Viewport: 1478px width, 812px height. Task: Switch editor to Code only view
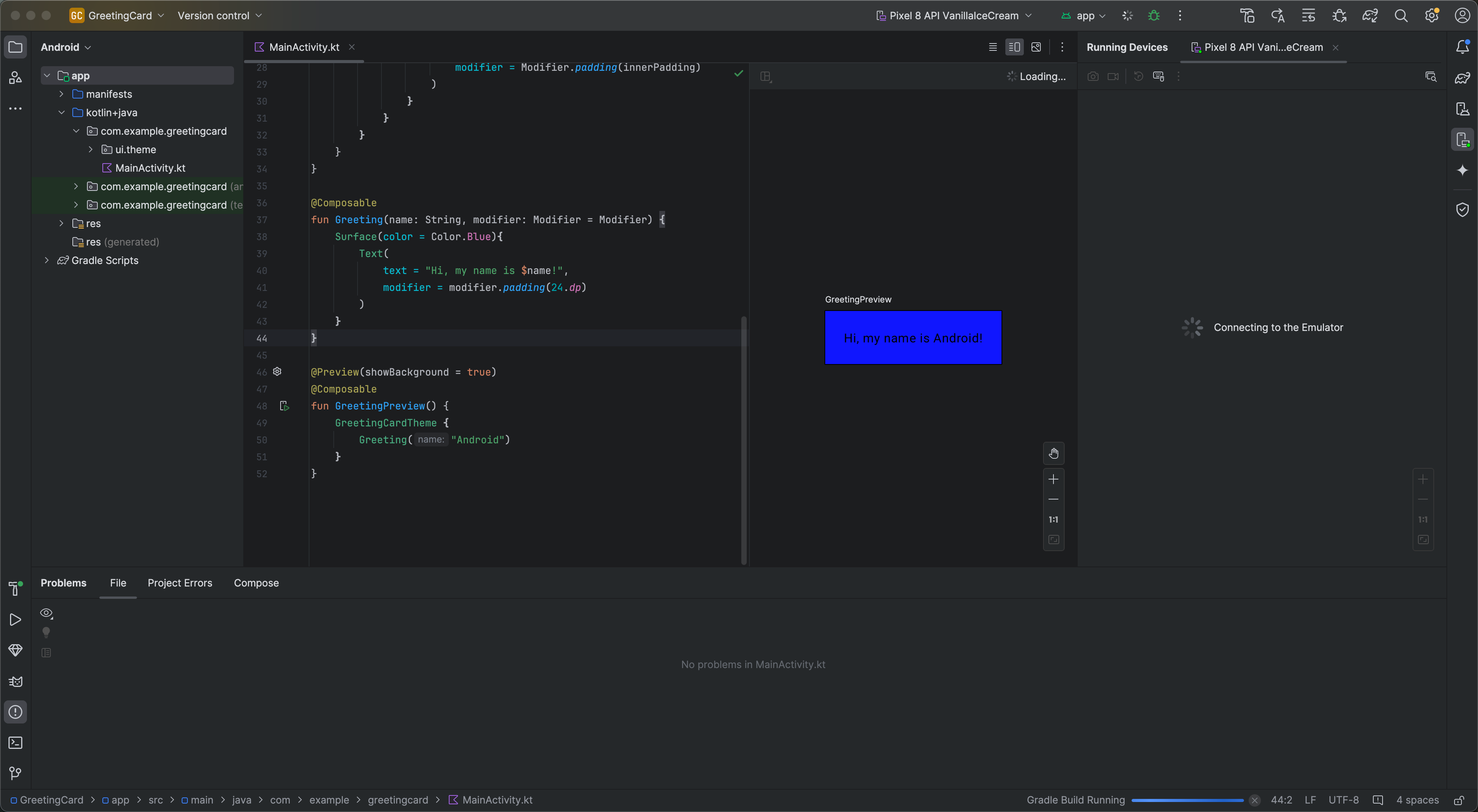[993, 47]
